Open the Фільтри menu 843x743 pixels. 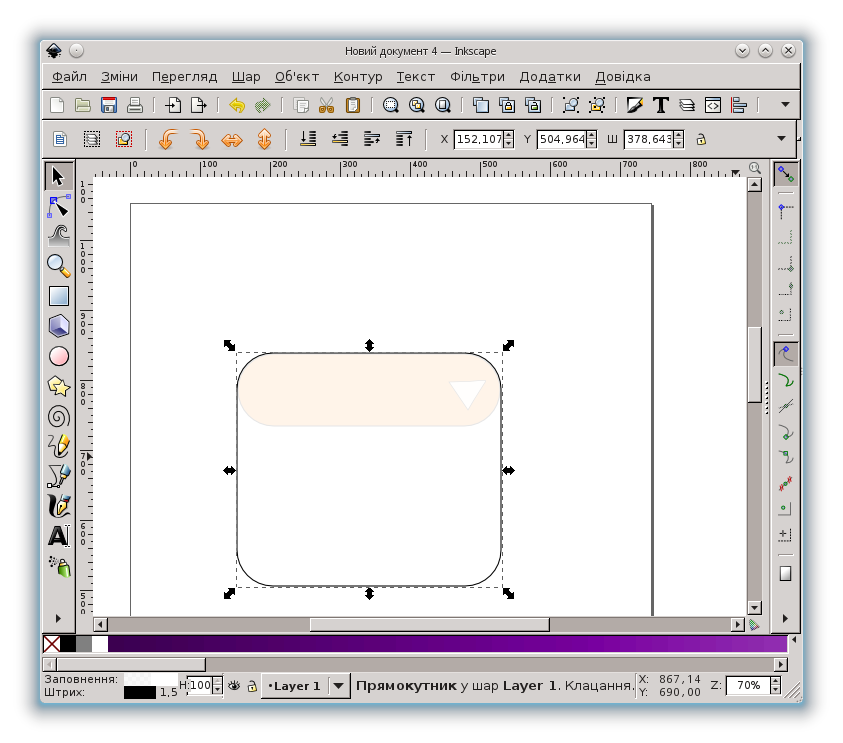point(477,76)
